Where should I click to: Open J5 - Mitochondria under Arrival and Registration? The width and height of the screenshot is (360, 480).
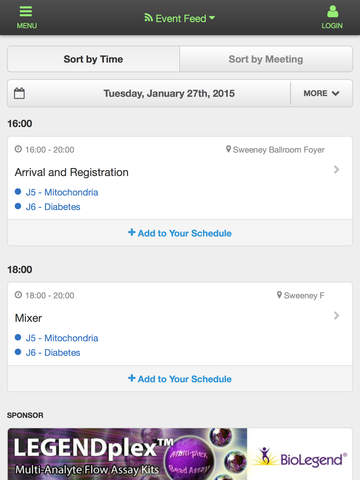(62, 192)
